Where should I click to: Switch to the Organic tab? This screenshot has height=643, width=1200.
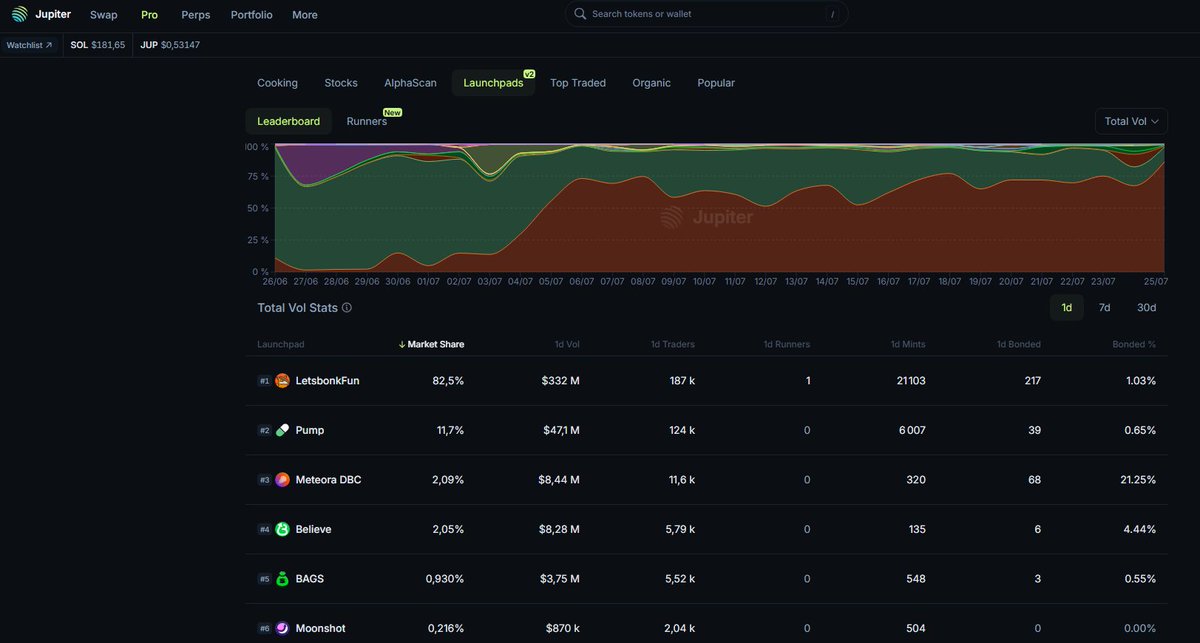pyautogui.click(x=652, y=83)
